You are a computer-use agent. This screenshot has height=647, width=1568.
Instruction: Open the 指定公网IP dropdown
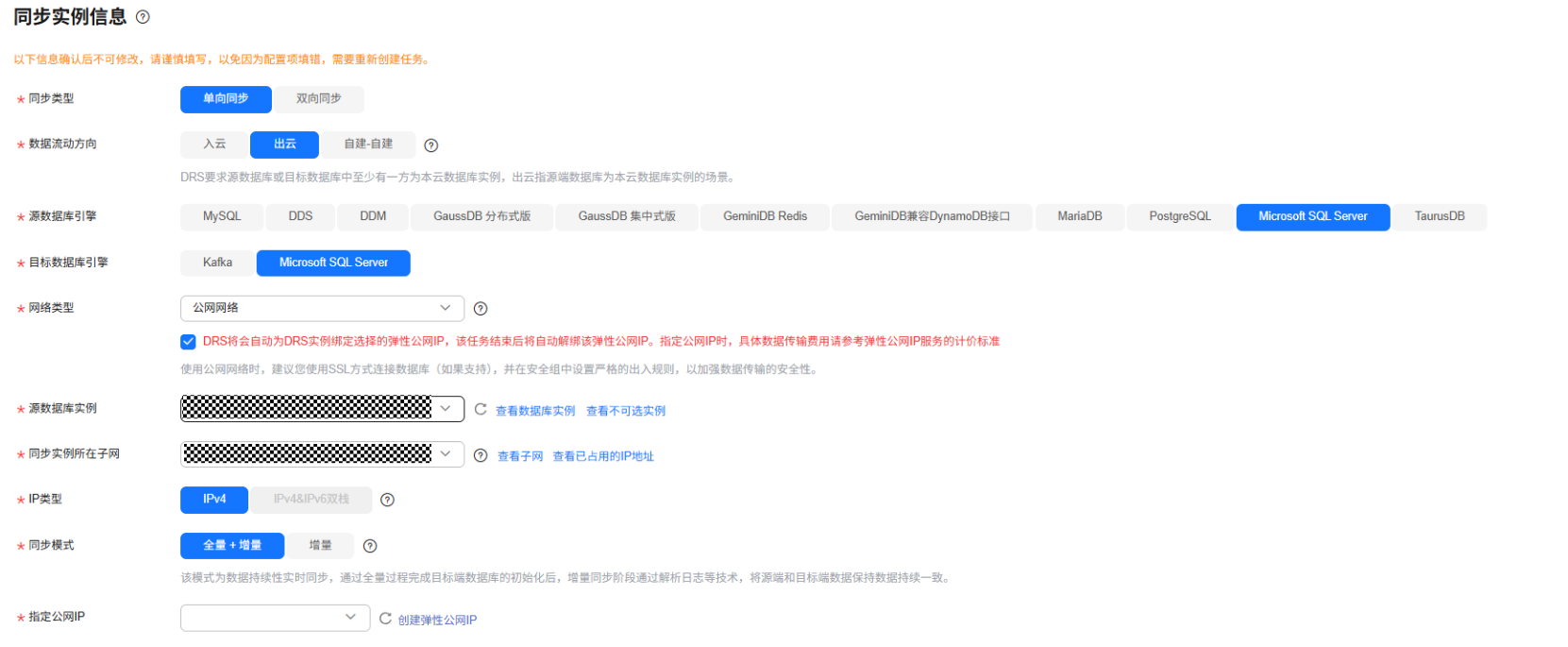275,618
